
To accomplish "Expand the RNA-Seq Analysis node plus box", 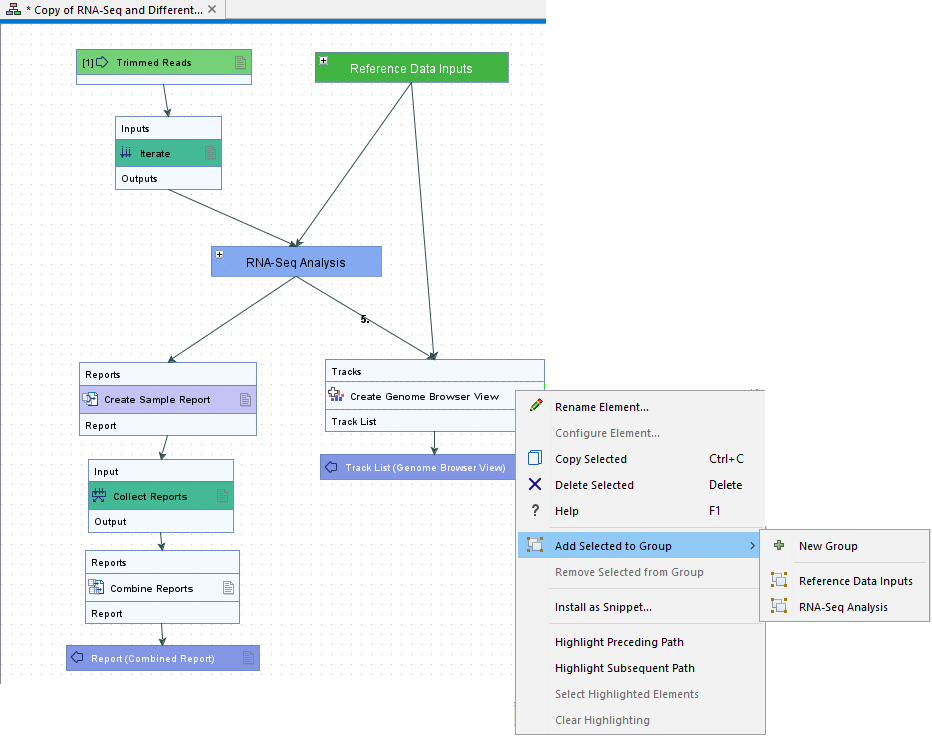I will [219, 256].
